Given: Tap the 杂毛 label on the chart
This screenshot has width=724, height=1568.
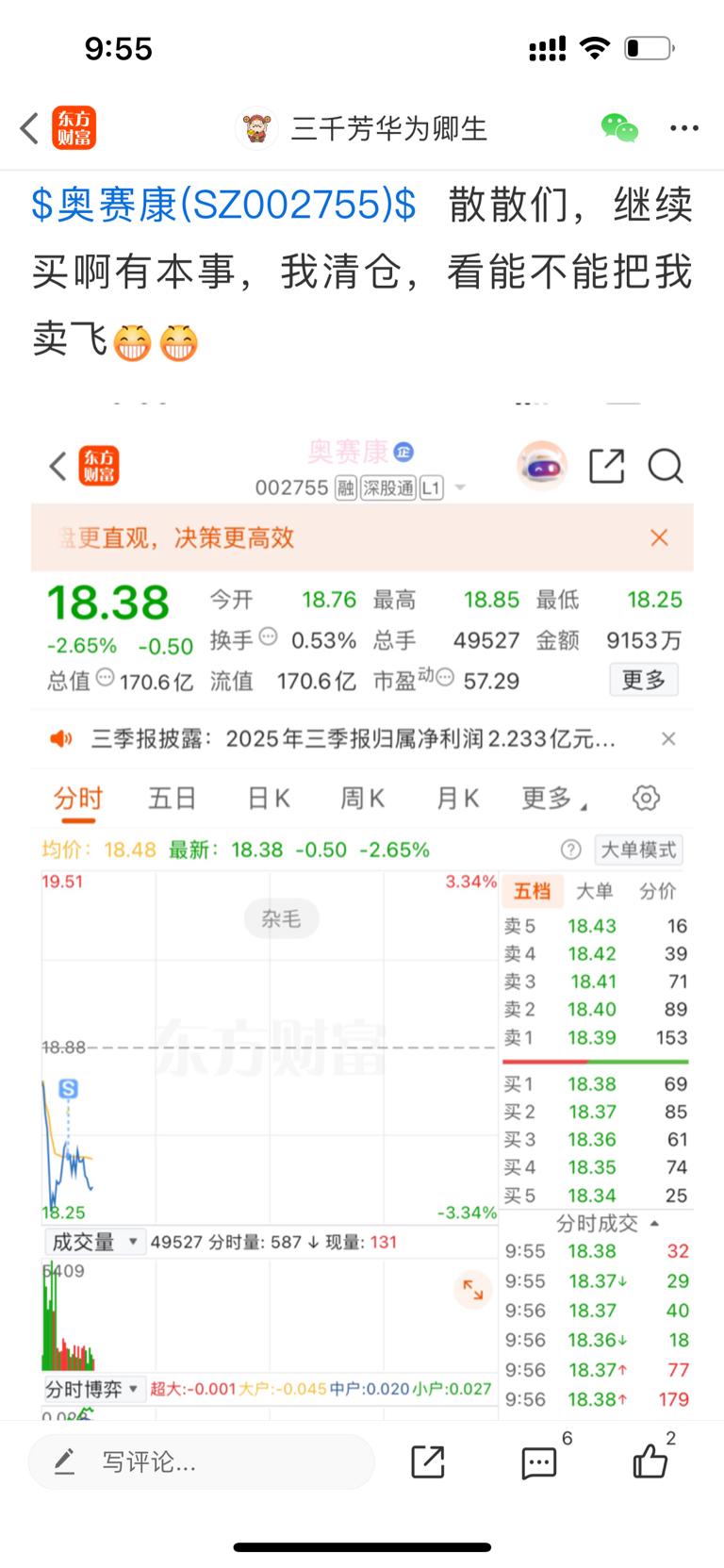Looking at the screenshot, I should [x=281, y=918].
